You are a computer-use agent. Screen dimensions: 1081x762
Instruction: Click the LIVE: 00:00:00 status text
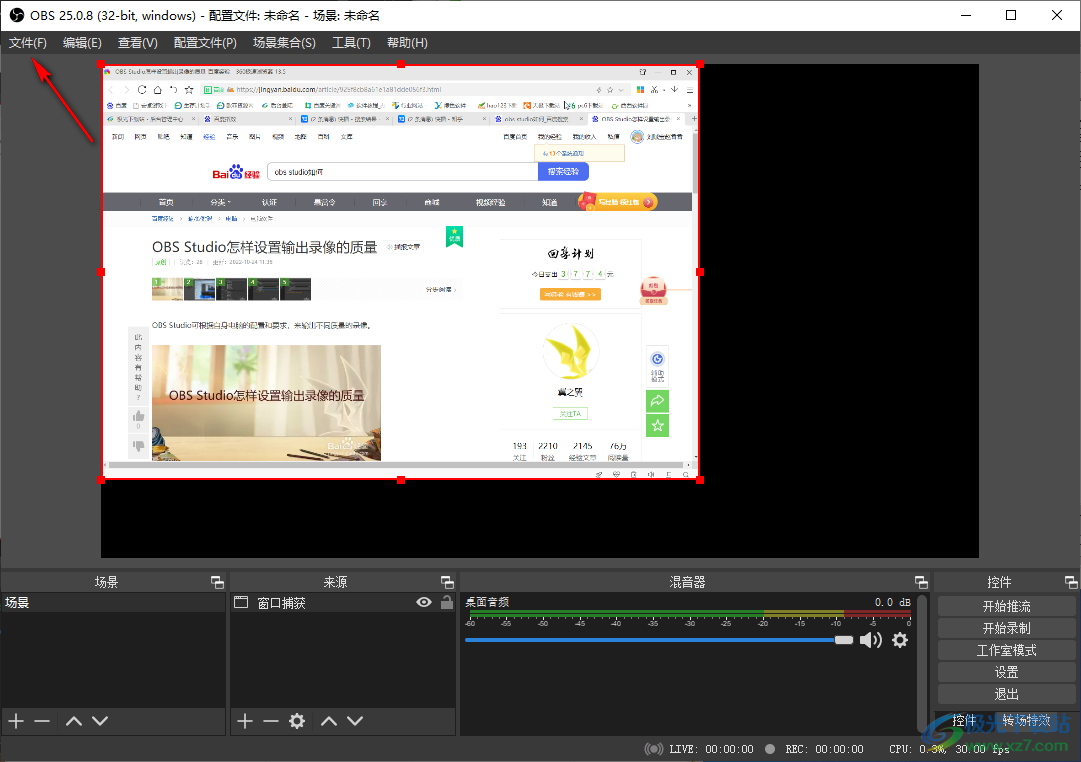click(x=710, y=749)
